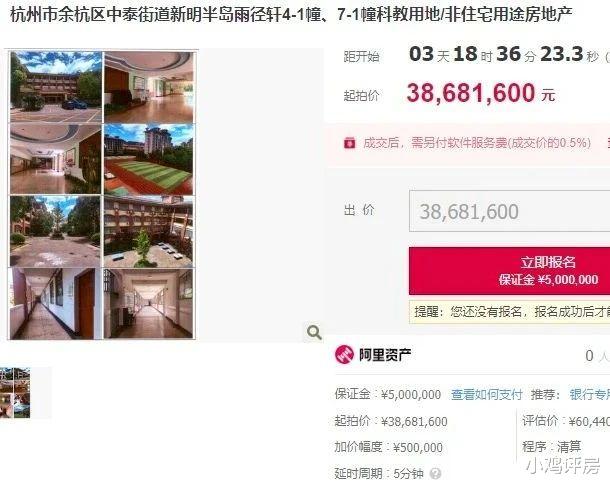Click the 成交后需另付软件服务费 notice text
This screenshot has width=610, height=486.
click(x=477, y=143)
